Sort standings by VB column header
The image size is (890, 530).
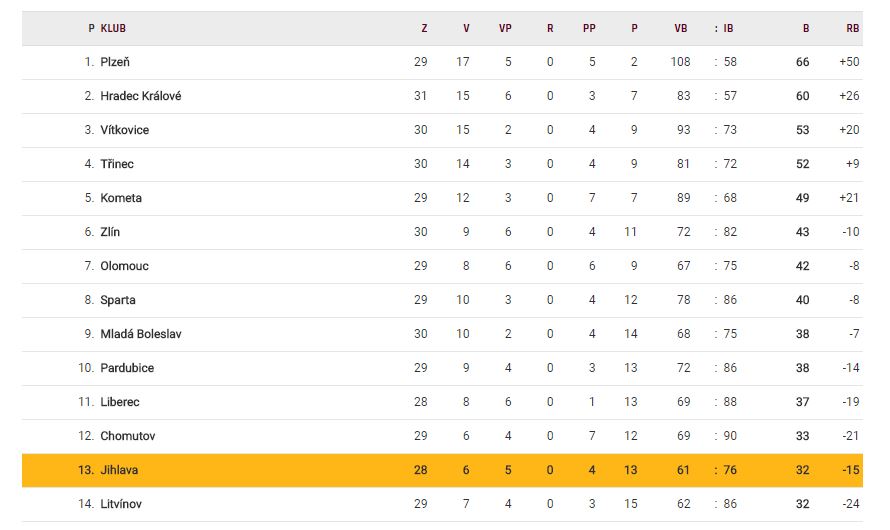pyautogui.click(x=681, y=28)
